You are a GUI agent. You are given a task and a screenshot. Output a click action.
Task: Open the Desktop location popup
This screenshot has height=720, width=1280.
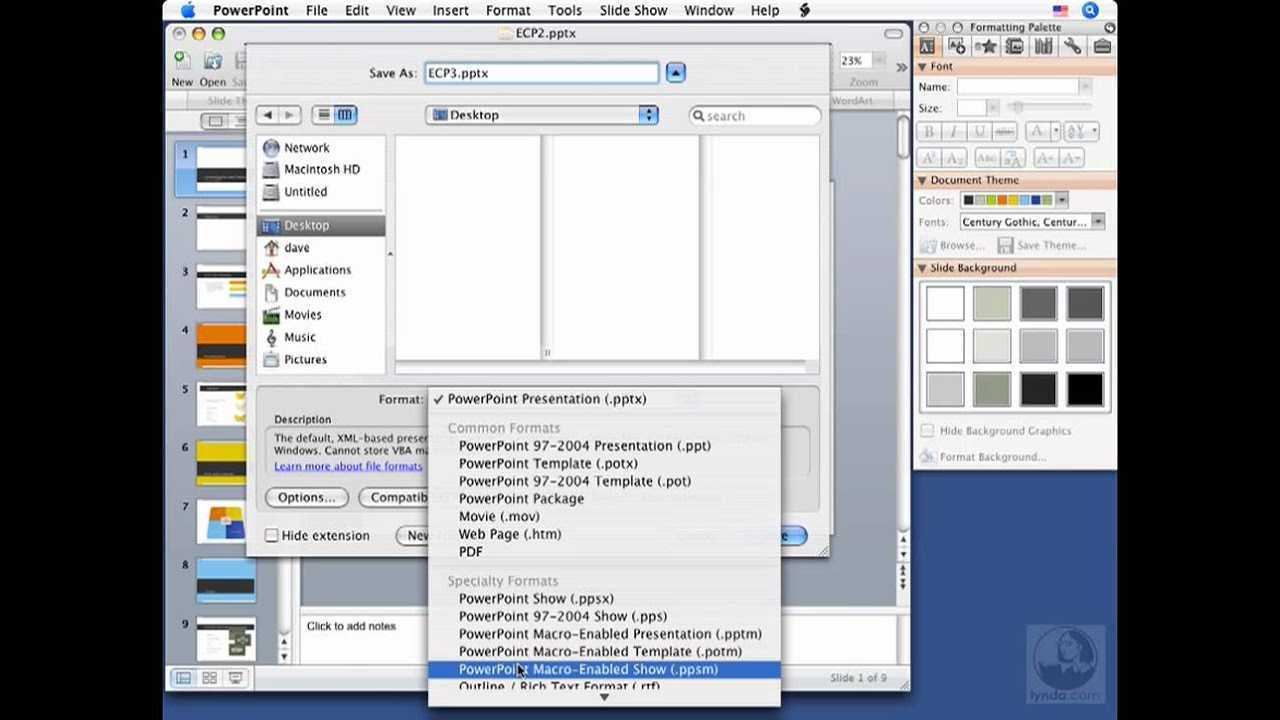(x=542, y=115)
